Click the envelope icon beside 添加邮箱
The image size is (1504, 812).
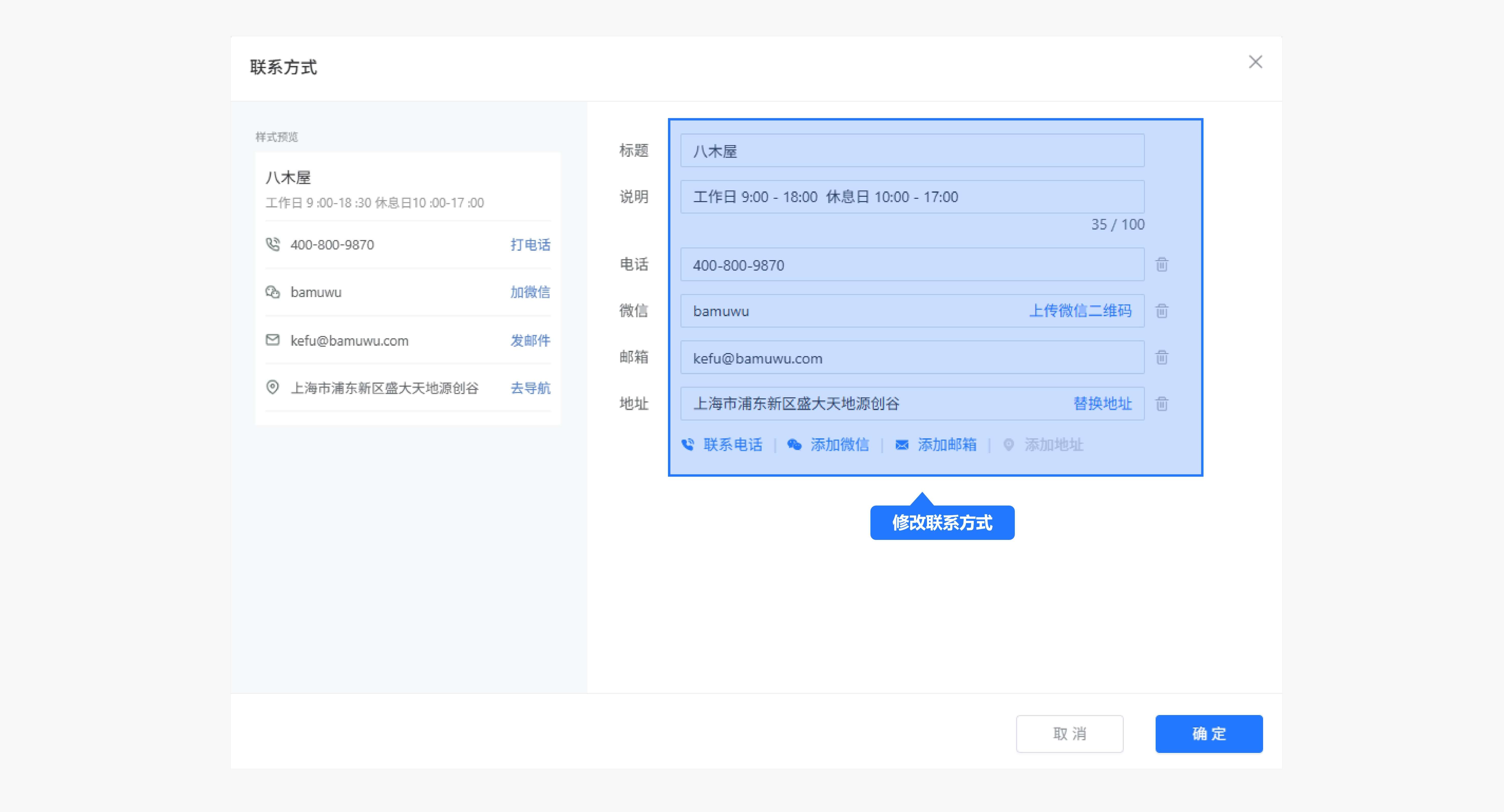point(902,445)
